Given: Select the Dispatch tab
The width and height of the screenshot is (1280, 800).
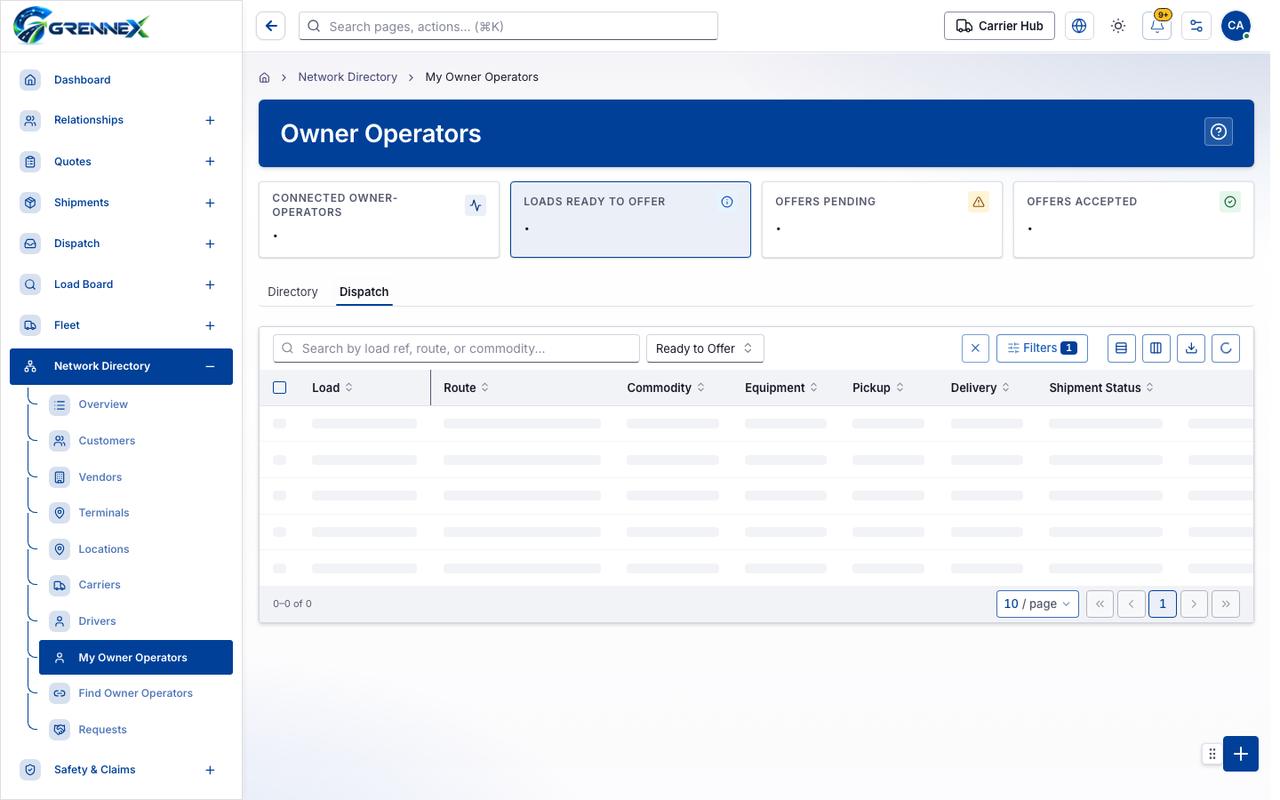Looking at the screenshot, I should pos(364,292).
